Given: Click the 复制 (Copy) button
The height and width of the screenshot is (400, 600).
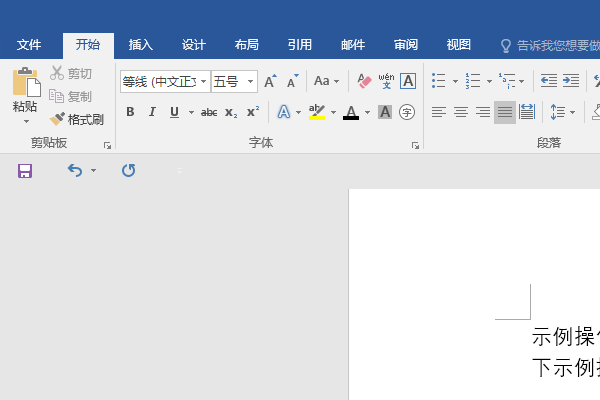Looking at the screenshot, I should tap(71, 96).
